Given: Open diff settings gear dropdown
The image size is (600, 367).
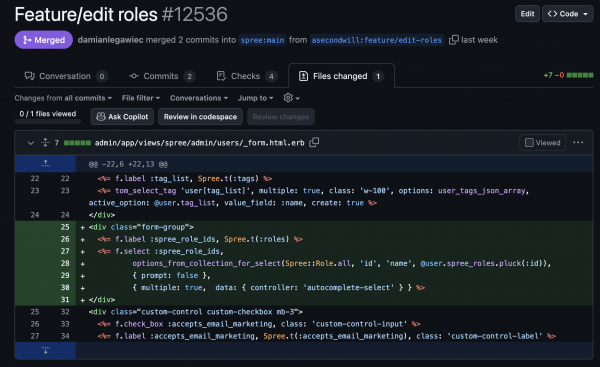Looking at the screenshot, I should click(291, 98).
